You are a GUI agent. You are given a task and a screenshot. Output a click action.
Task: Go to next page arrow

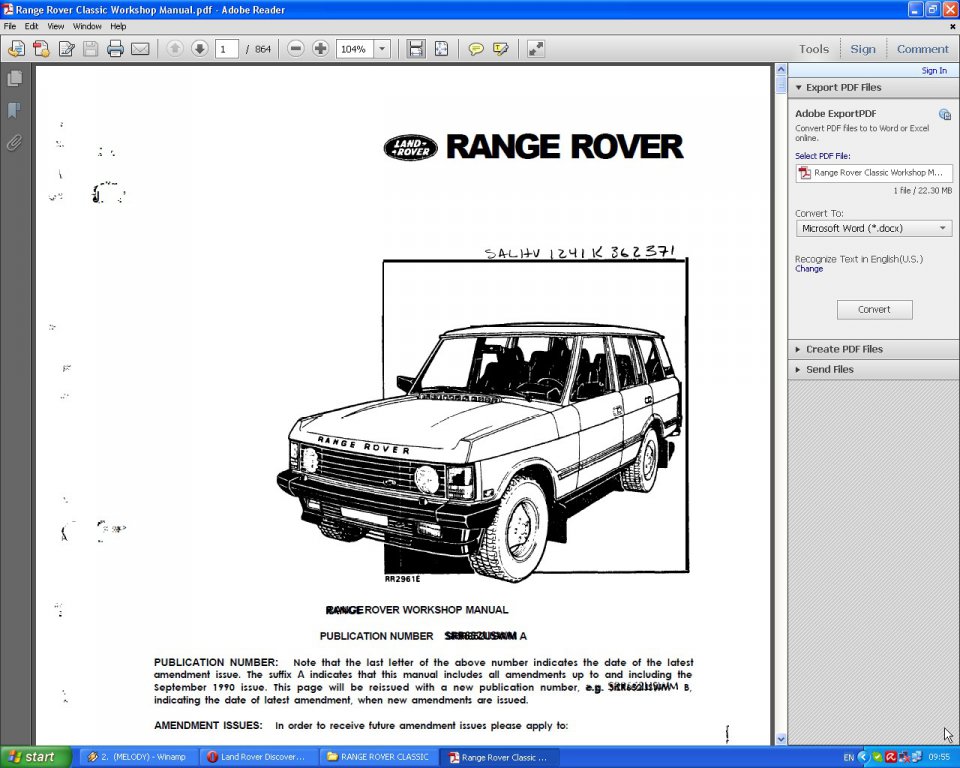click(200, 49)
